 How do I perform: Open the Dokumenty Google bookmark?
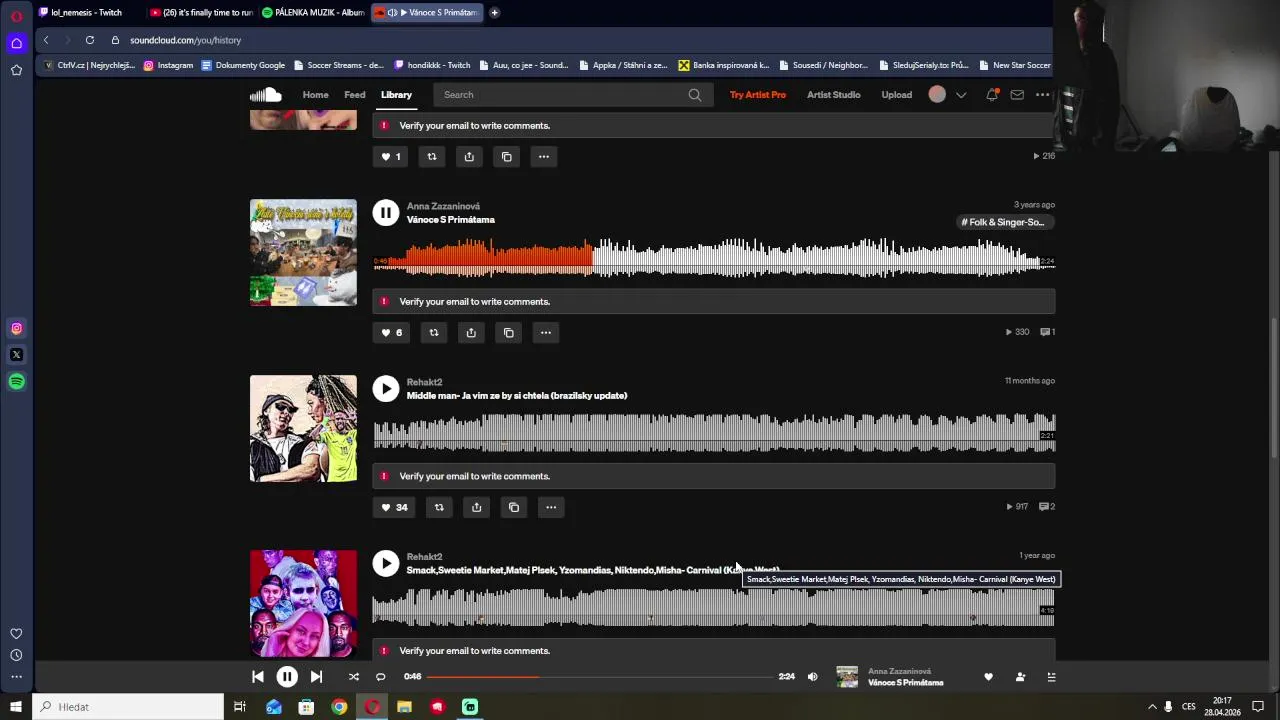(x=243, y=65)
